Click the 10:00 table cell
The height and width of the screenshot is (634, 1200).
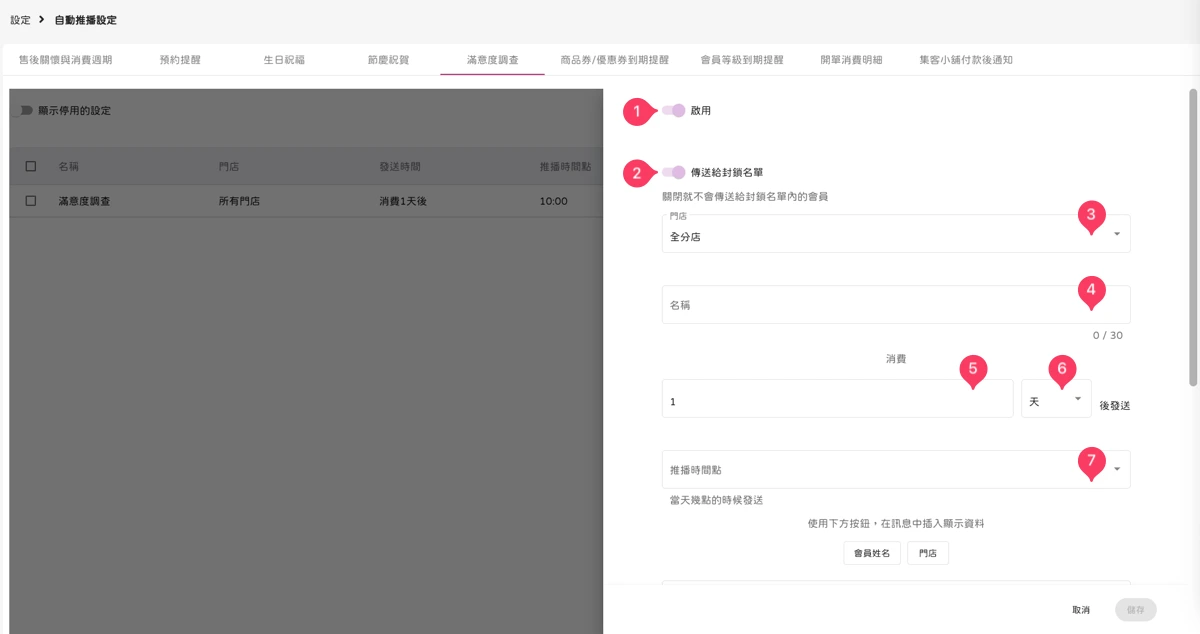click(x=554, y=201)
